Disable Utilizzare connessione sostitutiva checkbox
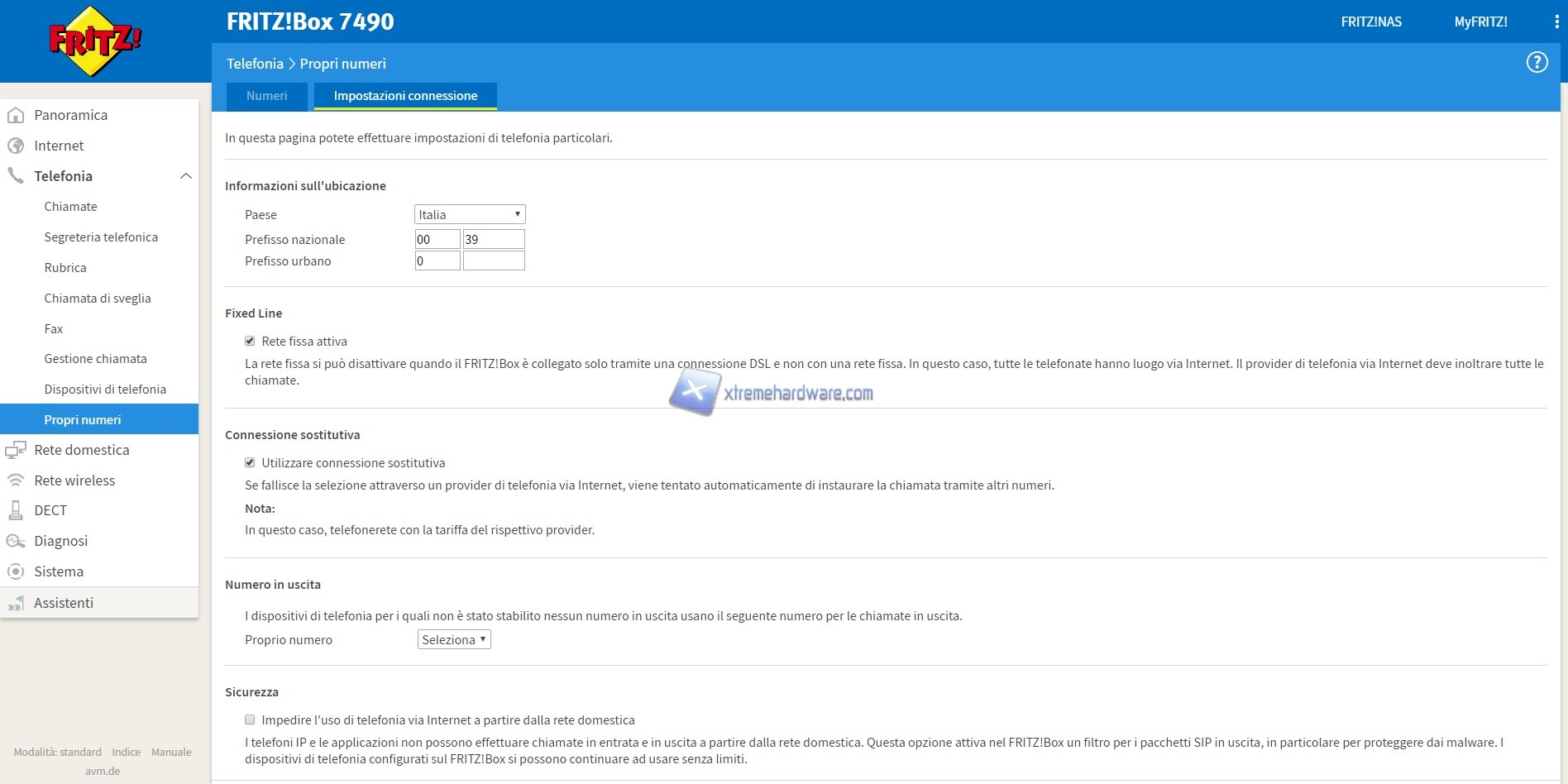This screenshot has height=784, width=1568. pos(250,463)
